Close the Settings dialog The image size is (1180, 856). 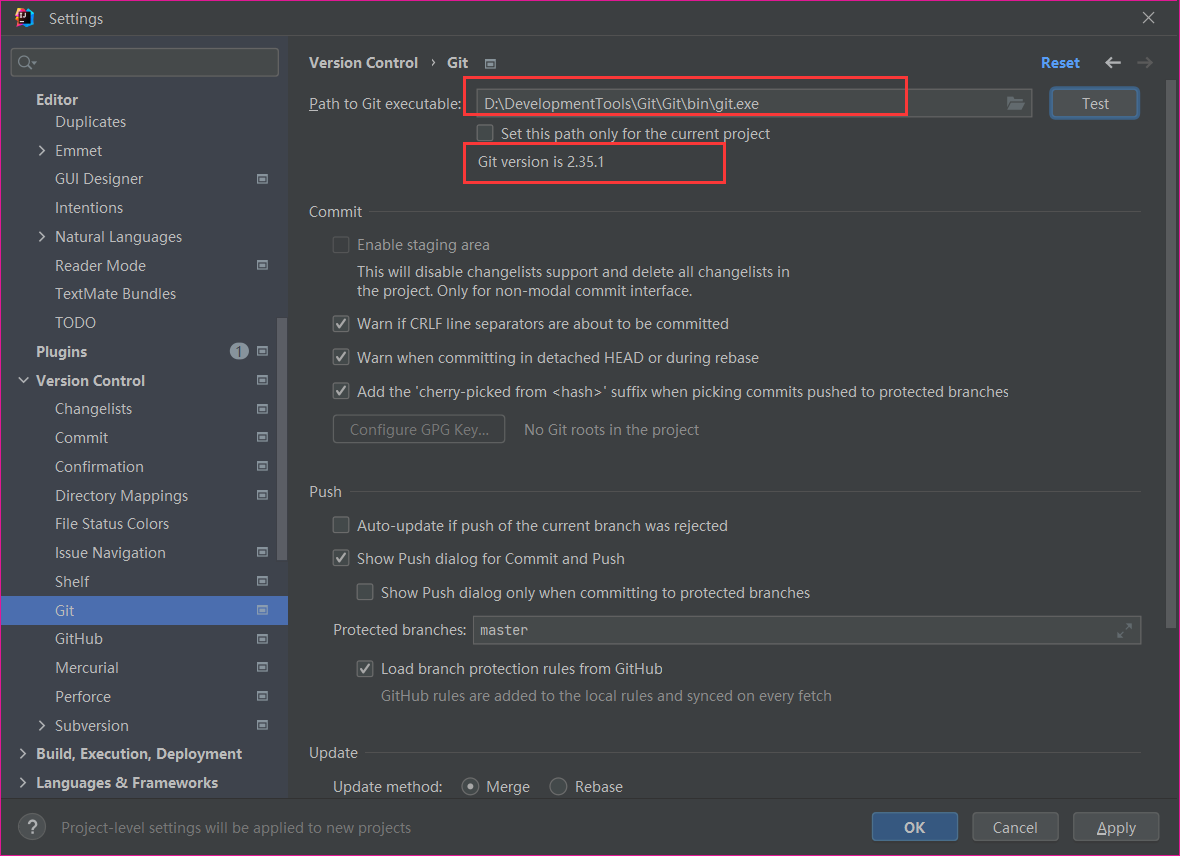click(x=1148, y=17)
